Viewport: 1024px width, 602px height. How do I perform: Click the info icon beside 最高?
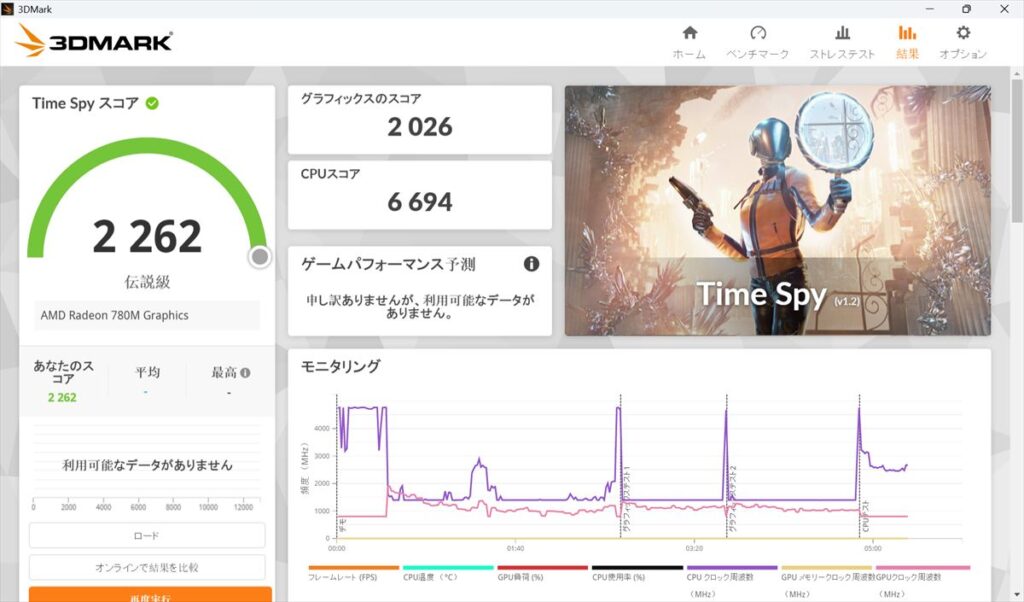245,373
